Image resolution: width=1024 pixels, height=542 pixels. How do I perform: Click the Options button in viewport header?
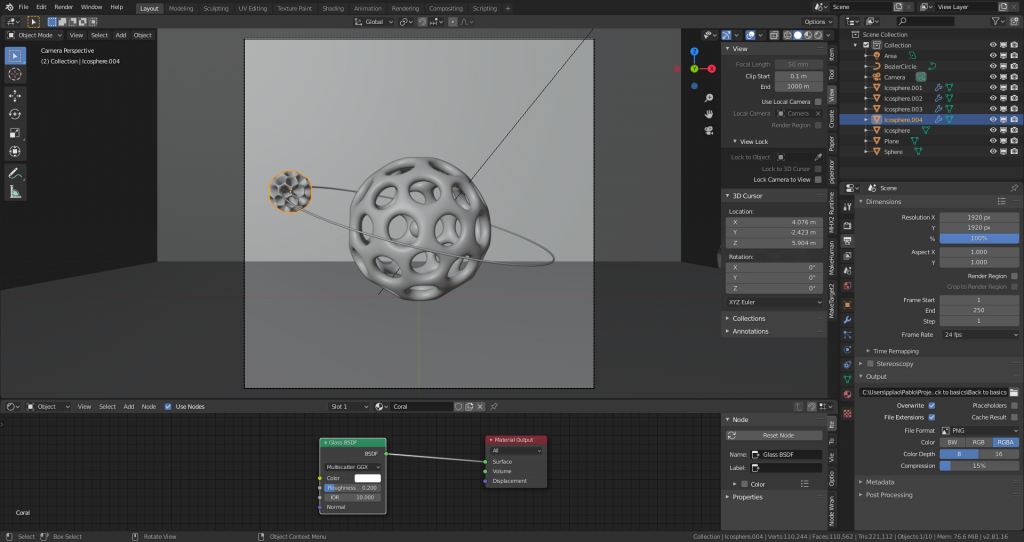tap(818, 22)
